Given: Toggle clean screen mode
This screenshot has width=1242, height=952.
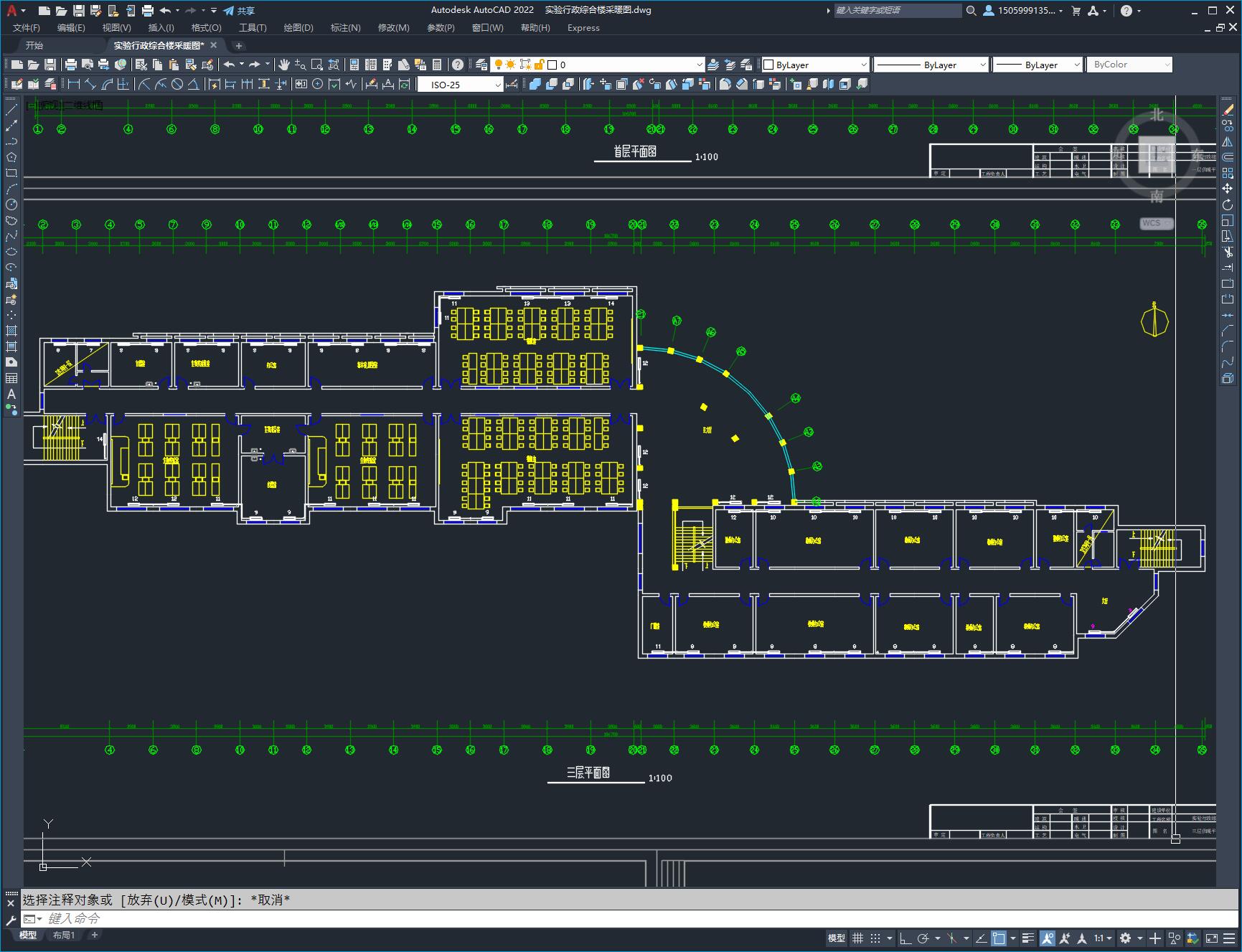Looking at the screenshot, I should pyautogui.click(x=1212, y=938).
